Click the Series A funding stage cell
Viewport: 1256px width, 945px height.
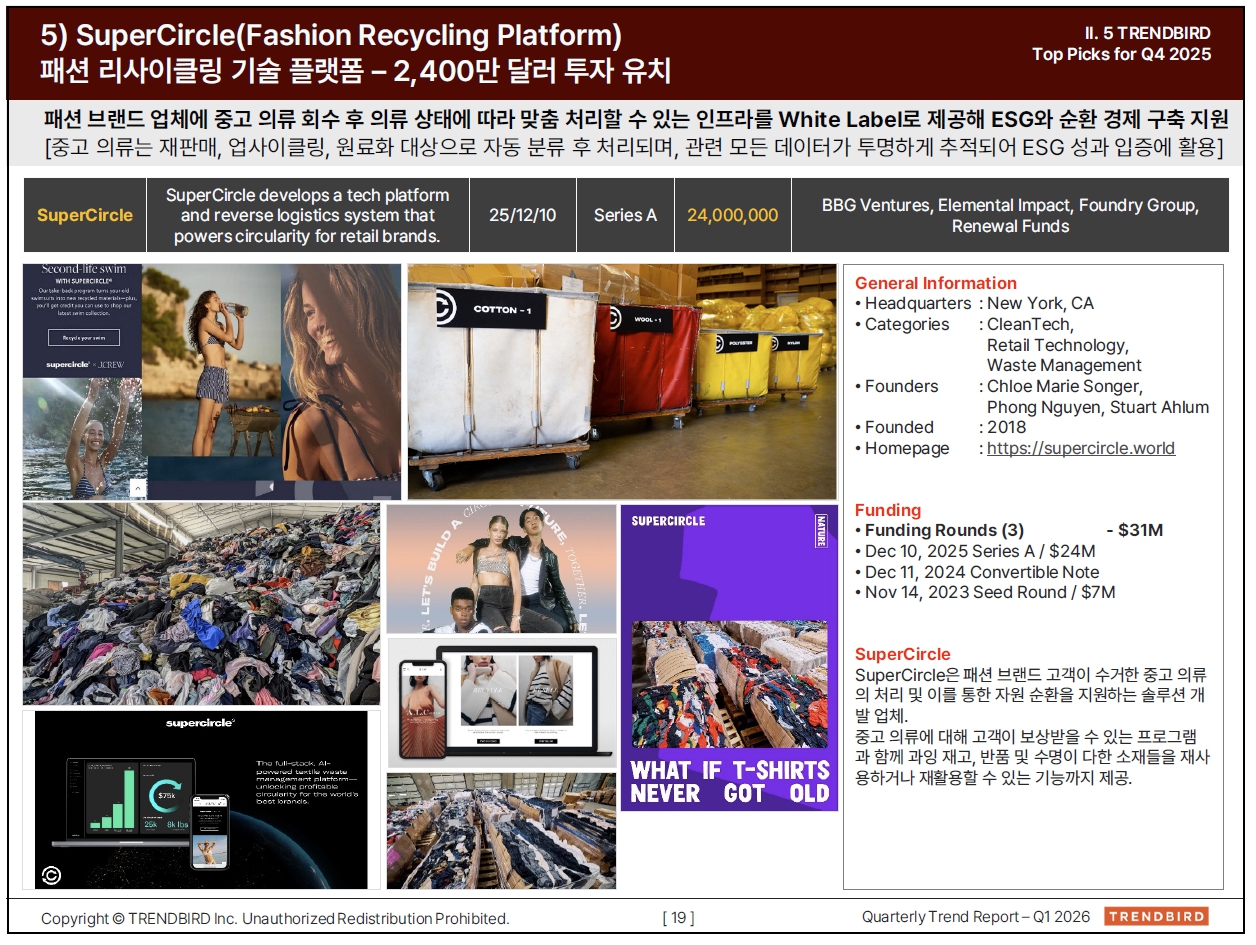click(x=625, y=215)
